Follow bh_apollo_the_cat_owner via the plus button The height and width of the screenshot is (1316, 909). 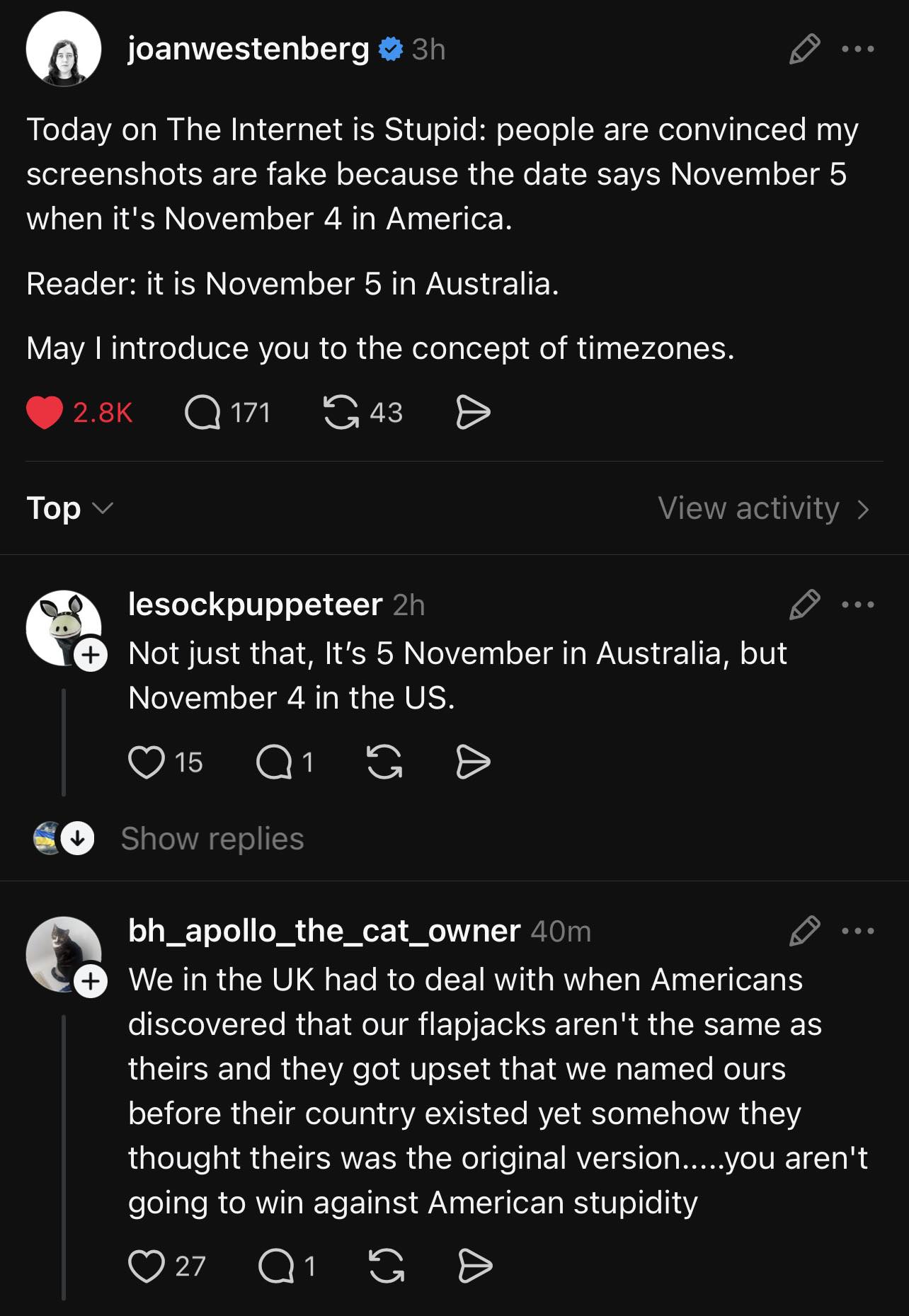pos(91,980)
